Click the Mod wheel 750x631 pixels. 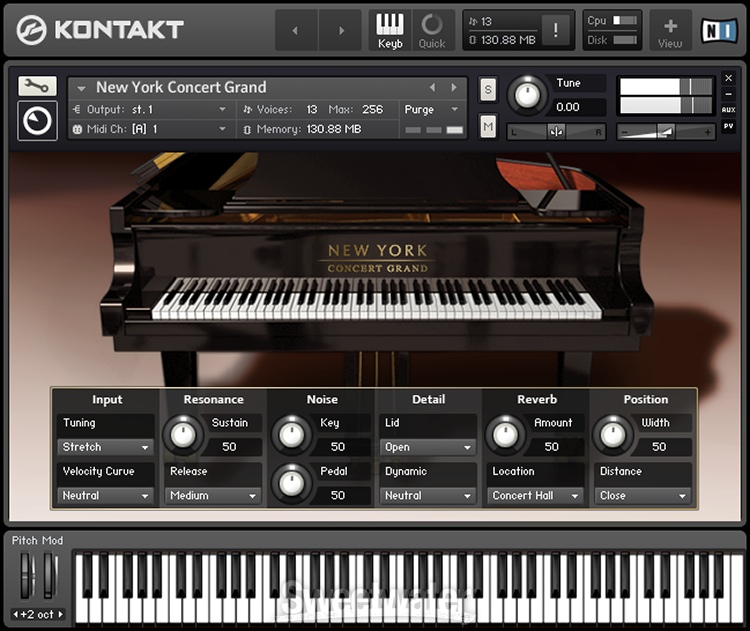pyautogui.click(x=50, y=576)
